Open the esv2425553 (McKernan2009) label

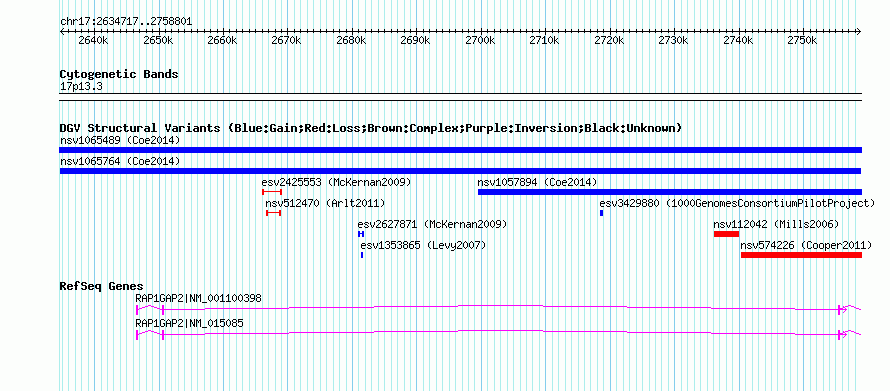click(336, 182)
